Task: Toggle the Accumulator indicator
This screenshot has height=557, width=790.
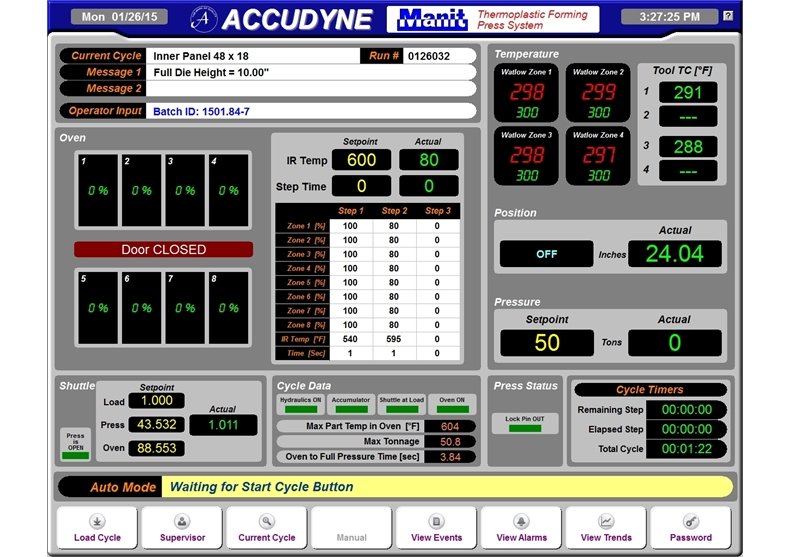Action: click(x=350, y=404)
